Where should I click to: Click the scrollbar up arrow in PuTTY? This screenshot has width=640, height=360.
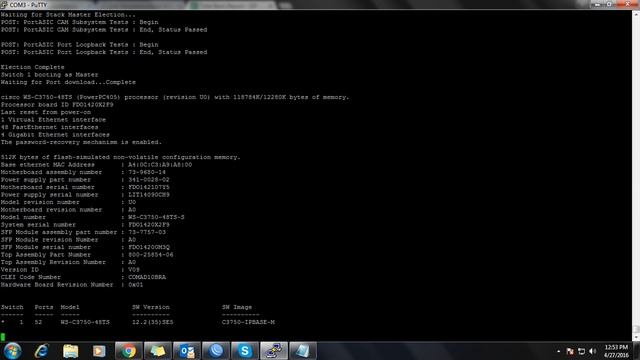click(636, 14)
